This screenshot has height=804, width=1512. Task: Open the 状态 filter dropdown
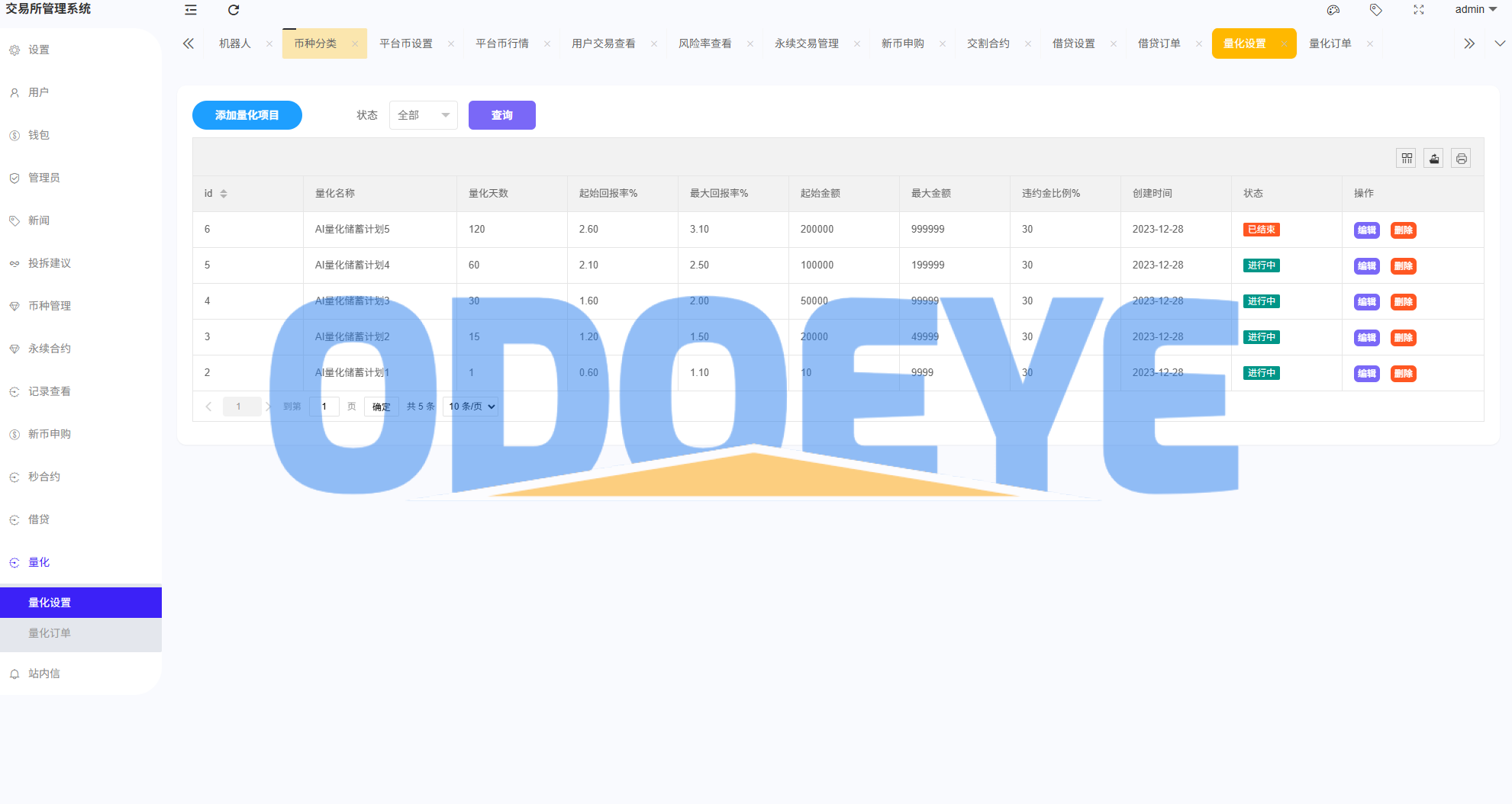423,115
